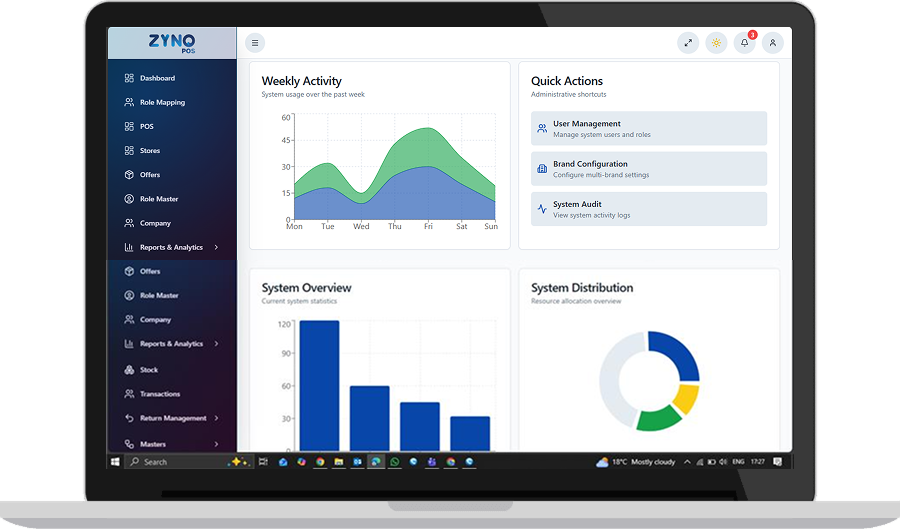The image size is (900, 529).
Task: Open WhatsApp from the taskbar
Action: click(x=394, y=462)
